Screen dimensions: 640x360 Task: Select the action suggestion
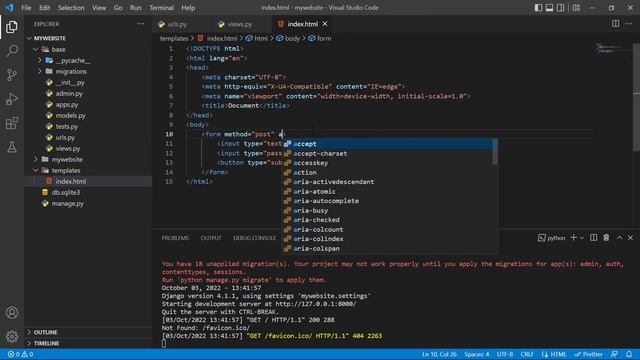(388, 172)
